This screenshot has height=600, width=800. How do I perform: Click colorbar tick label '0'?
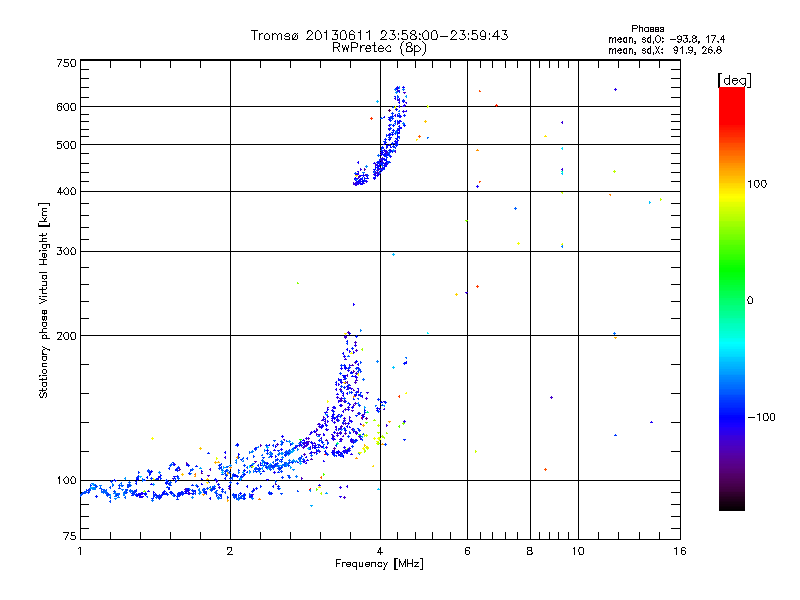(750, 301)
